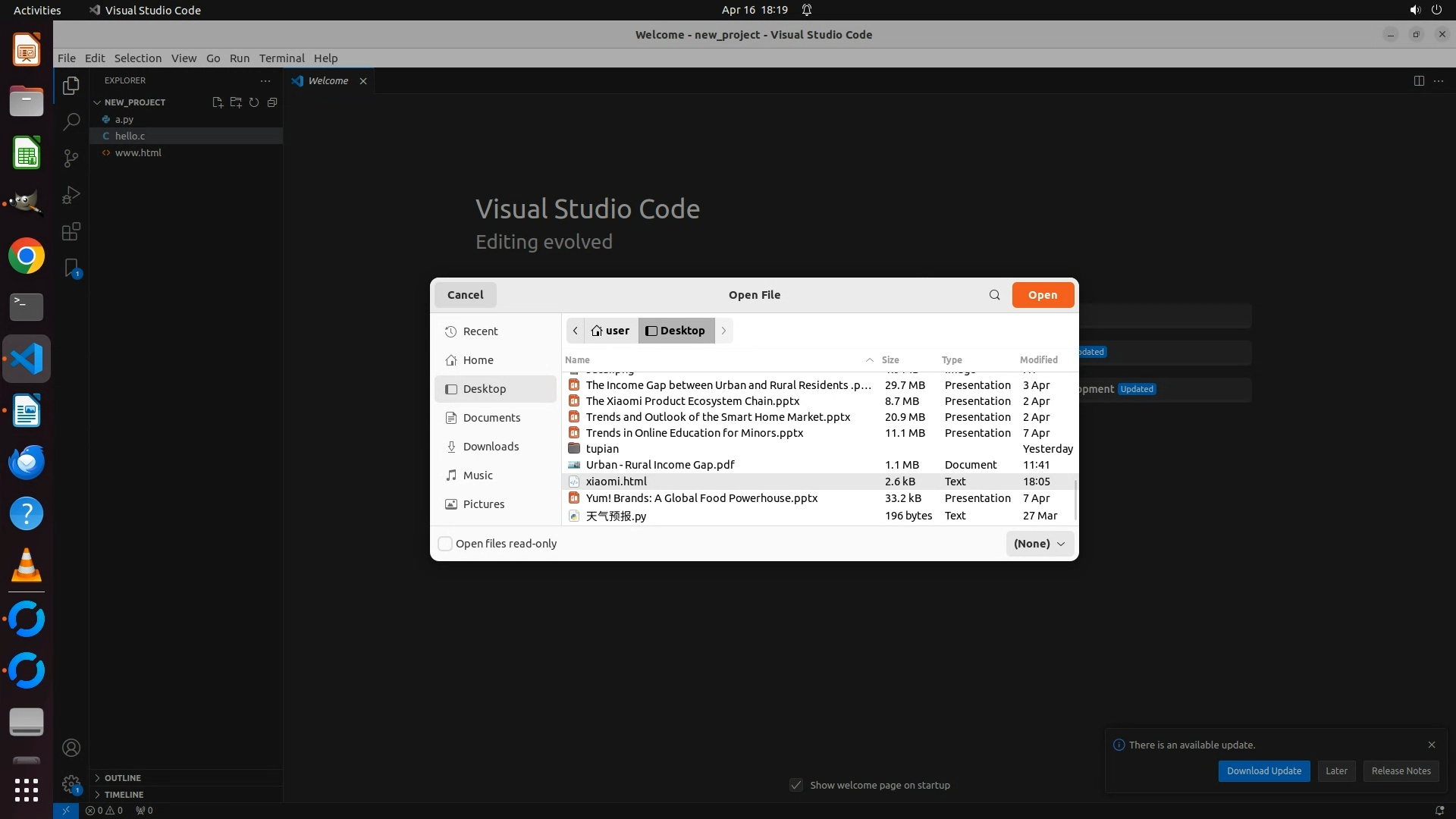
Task: Expand the OUTLINE section
Action: coord(122,778)
